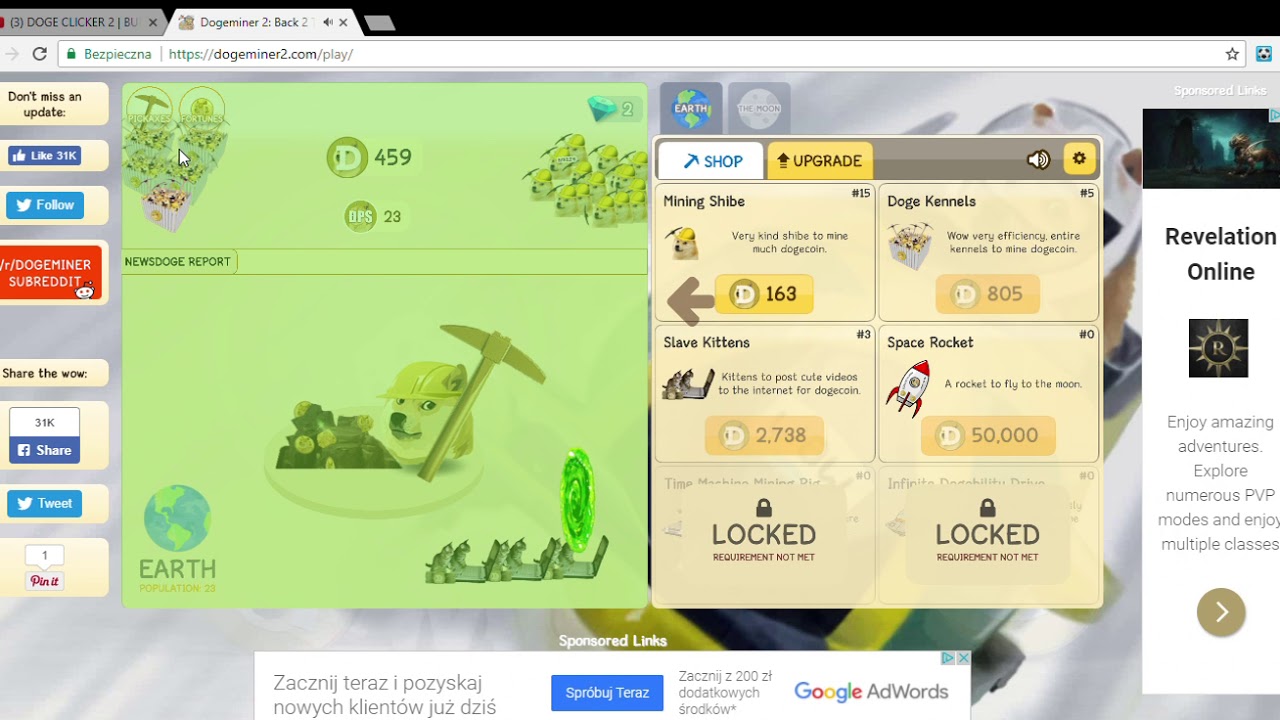
Task: Click ad next arrow button
Action: click(x=1221, y=612)
